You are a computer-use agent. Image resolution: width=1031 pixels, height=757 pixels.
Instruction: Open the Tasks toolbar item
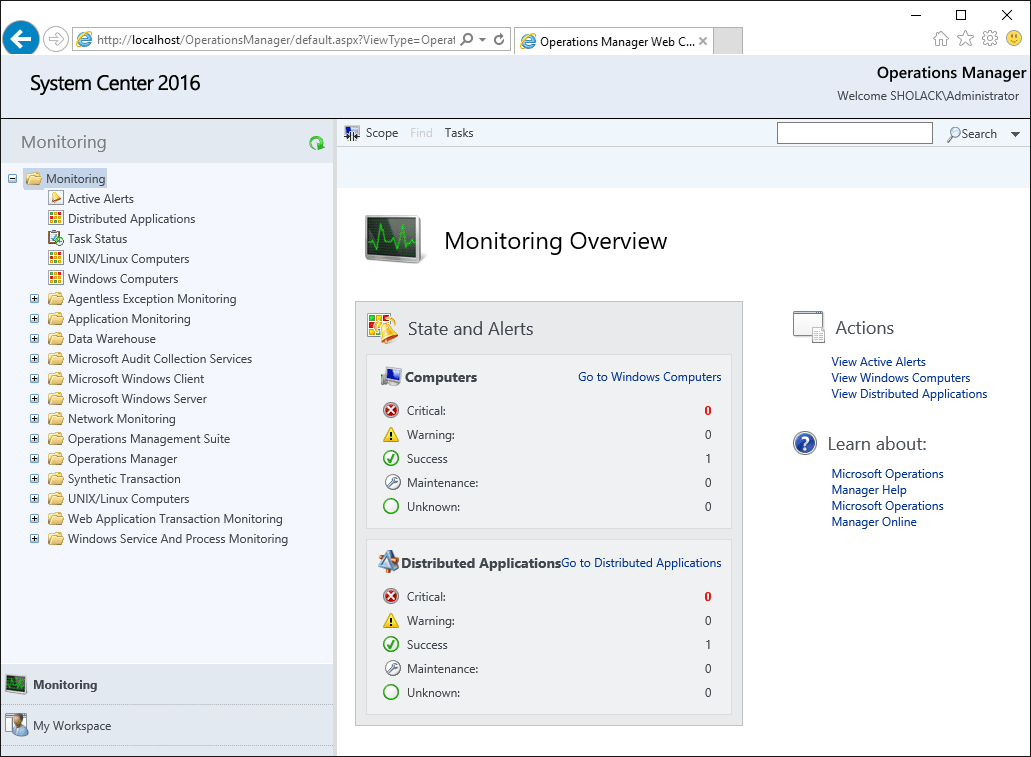point(459,133)
